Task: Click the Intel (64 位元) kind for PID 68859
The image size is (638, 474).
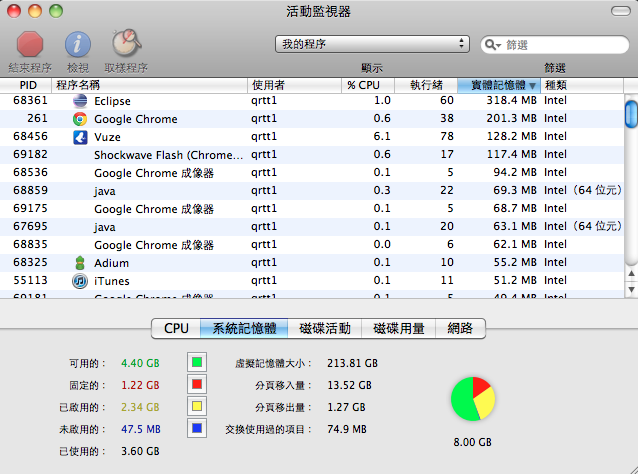Action: [x=583, y=190]
